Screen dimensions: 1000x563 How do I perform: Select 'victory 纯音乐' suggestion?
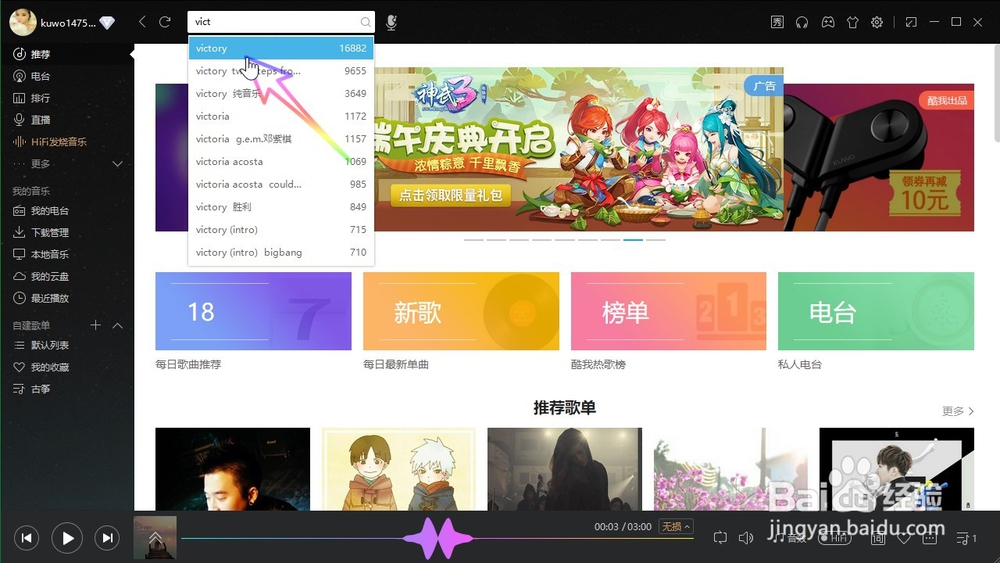click(x=281, y=93)
